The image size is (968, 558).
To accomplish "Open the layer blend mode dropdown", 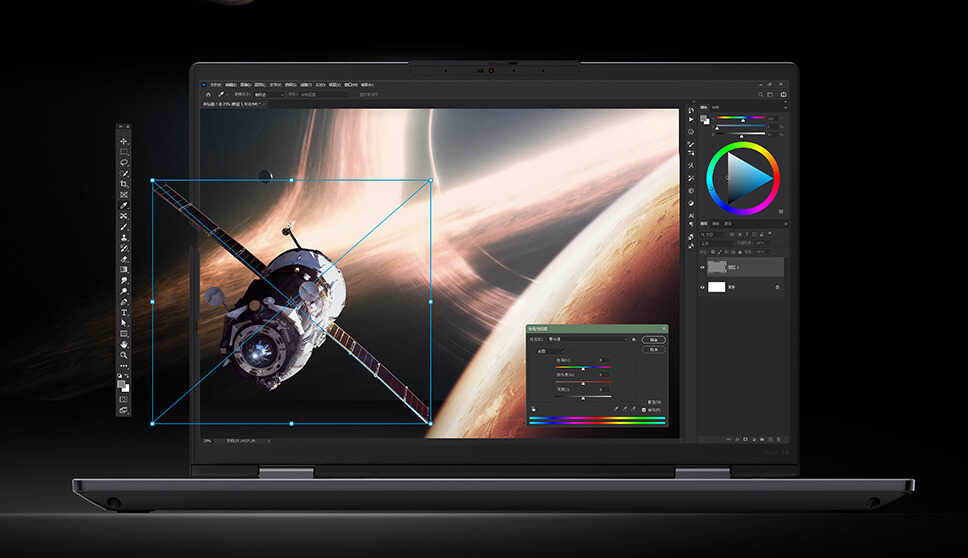I will click(718, 243).
